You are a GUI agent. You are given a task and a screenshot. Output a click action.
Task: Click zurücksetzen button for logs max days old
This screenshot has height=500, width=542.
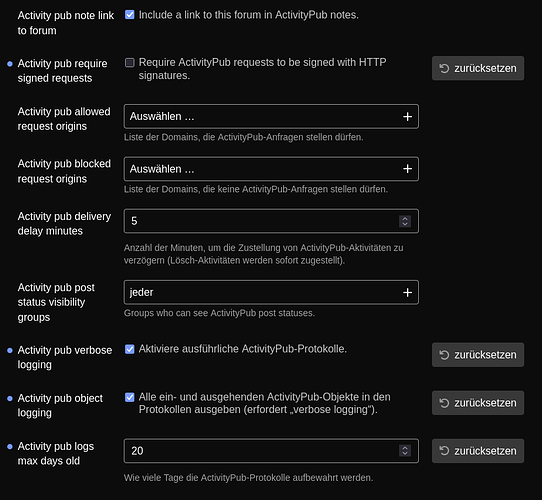(x=478, y=451)
